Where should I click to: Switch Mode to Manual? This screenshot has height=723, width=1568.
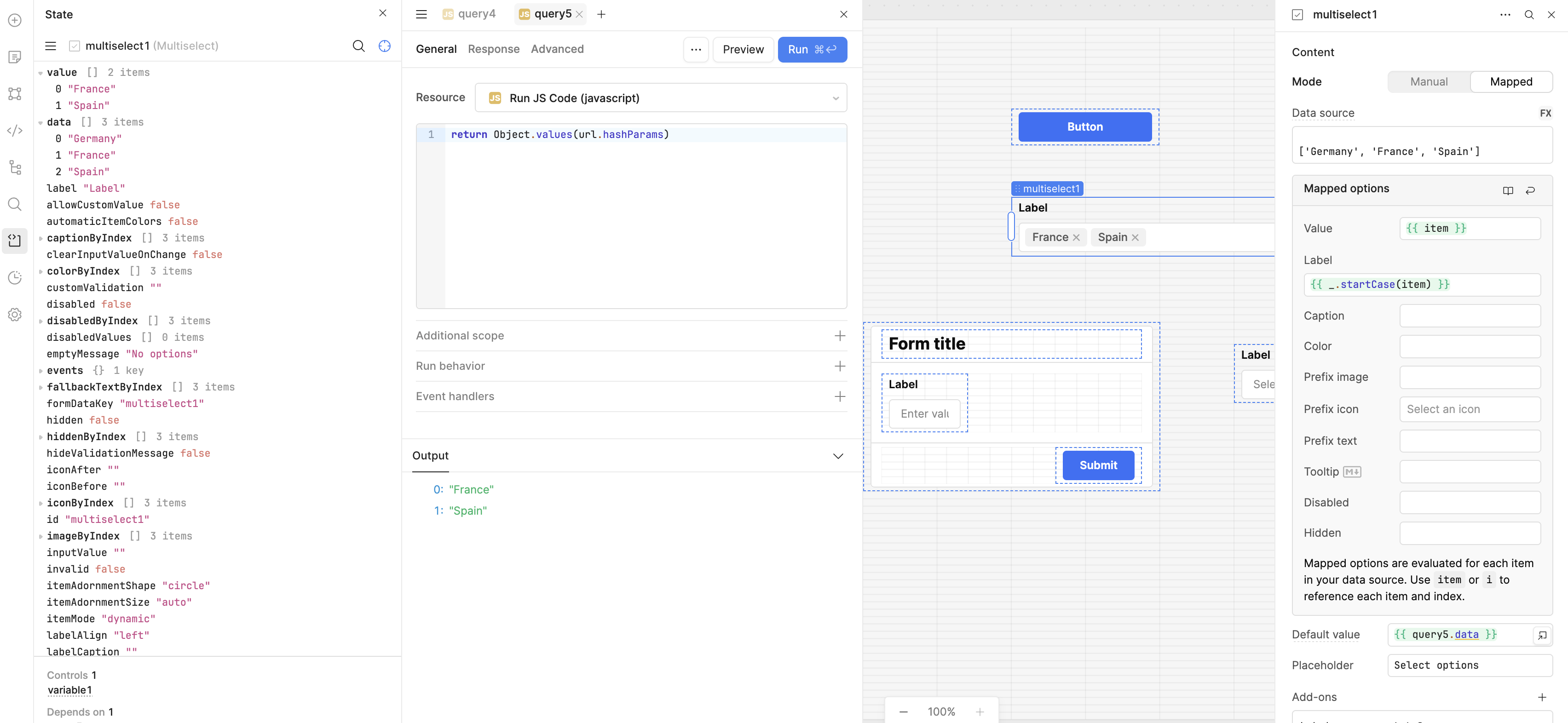[1428, 81]
